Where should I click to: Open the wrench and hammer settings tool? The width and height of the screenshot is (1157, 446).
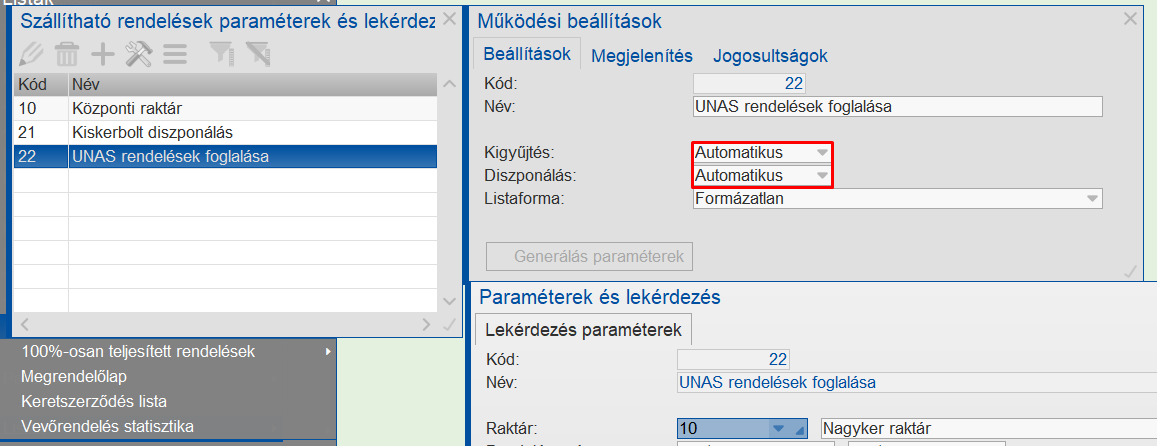138,54
